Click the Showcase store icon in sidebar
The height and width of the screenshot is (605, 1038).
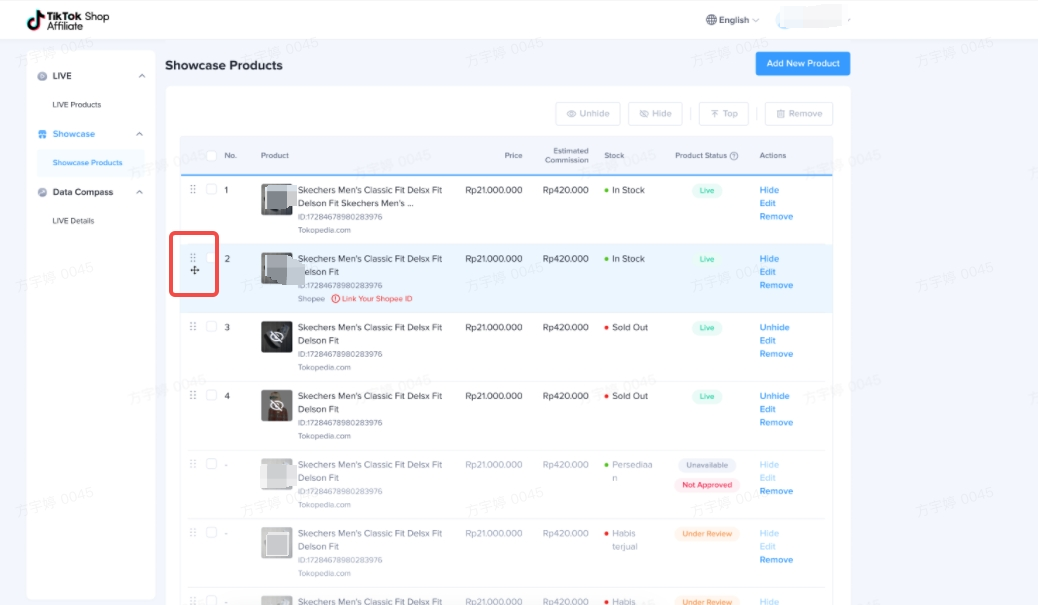pos(42,134)
